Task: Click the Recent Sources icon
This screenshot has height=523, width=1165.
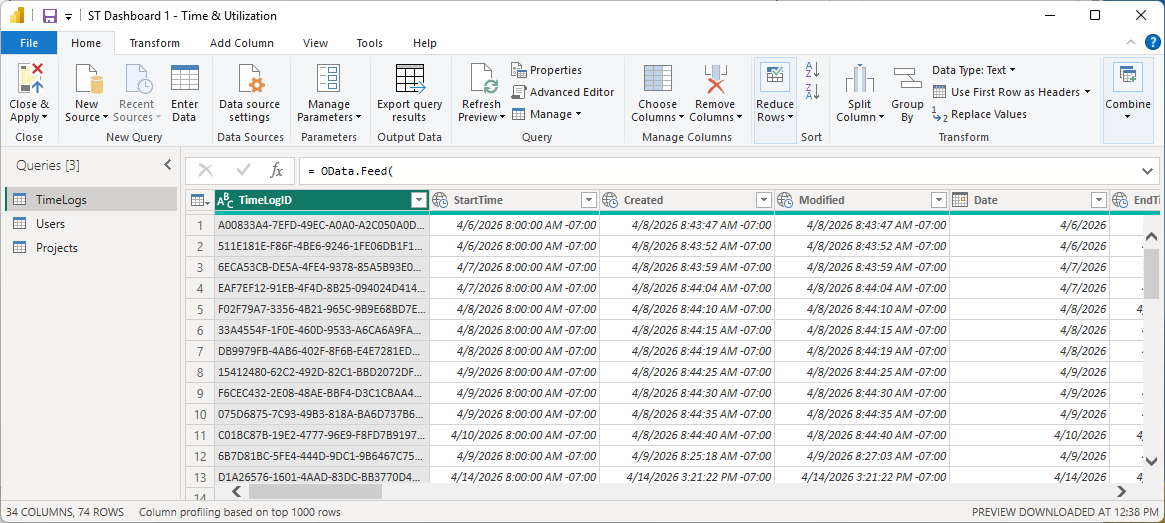Action: pyautogui.click(x=137, y=79)
